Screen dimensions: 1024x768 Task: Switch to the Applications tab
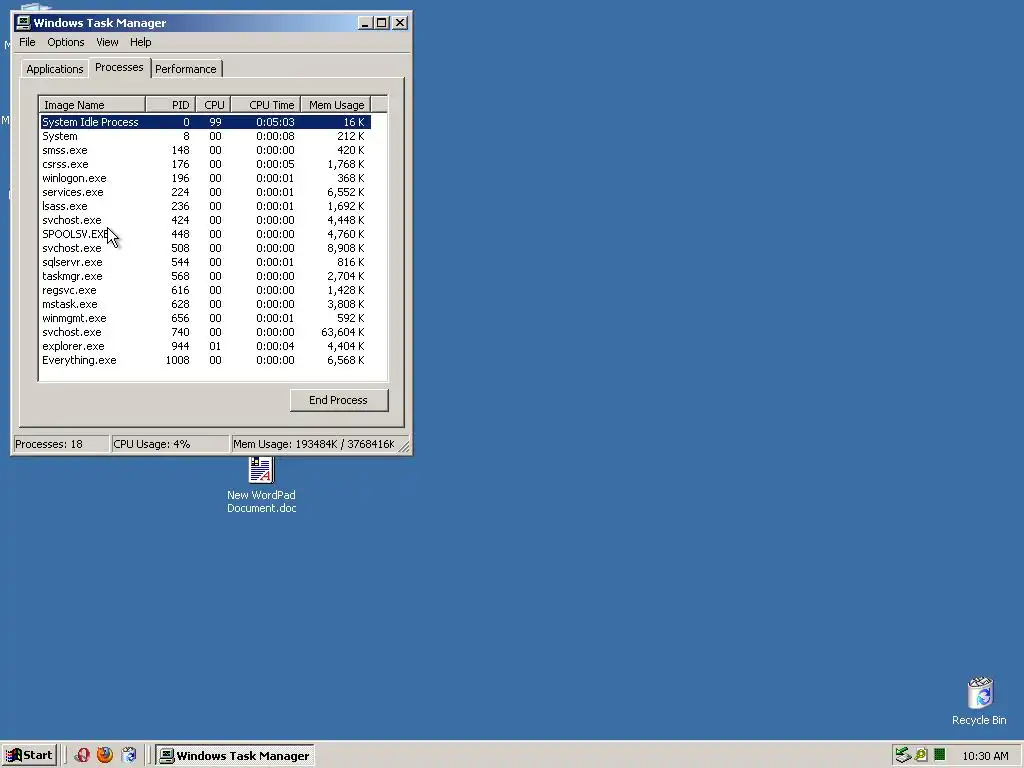[x=55, y=69]
